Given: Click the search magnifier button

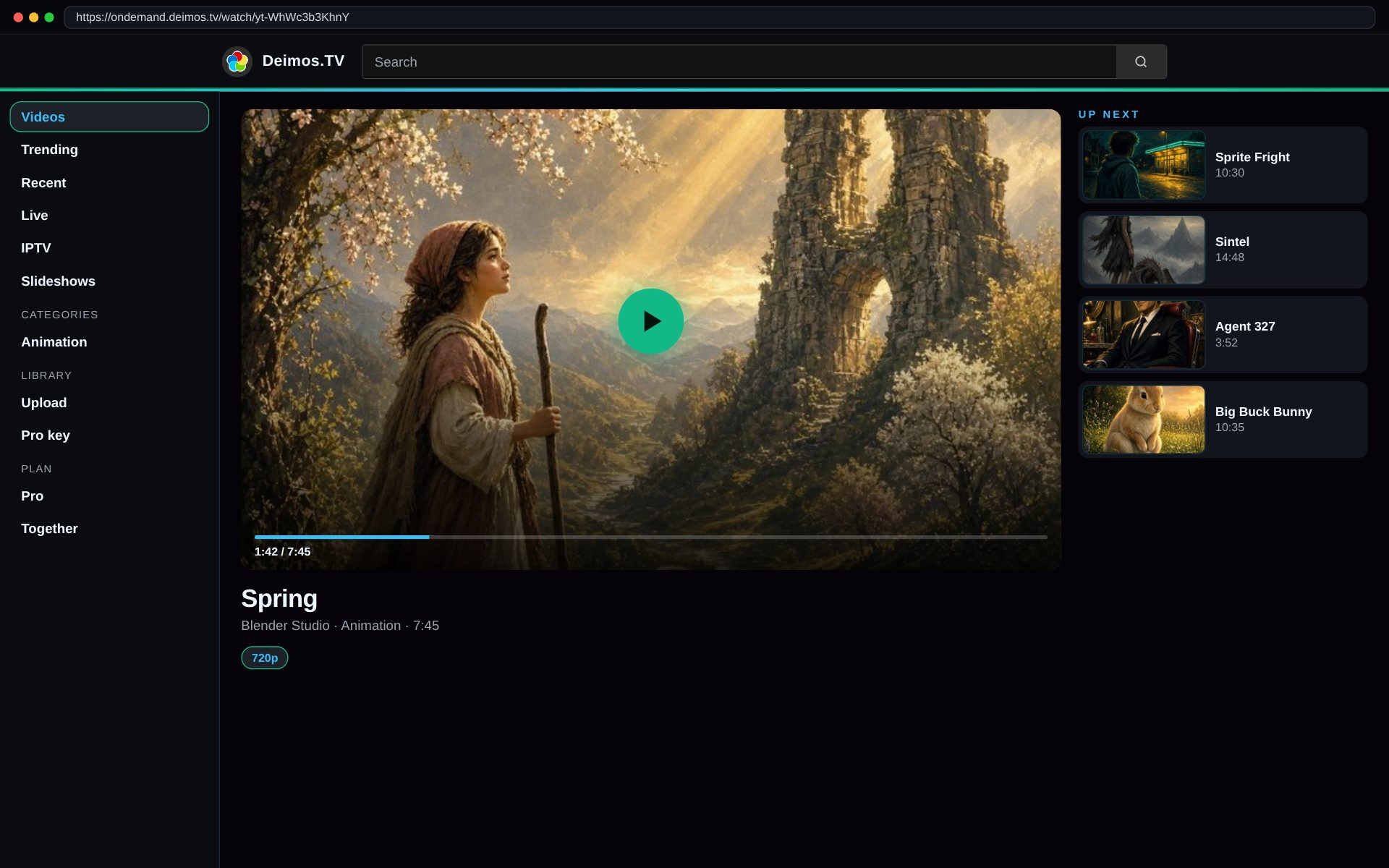Looking at the screenshot, I should [x=1141, y=61].
